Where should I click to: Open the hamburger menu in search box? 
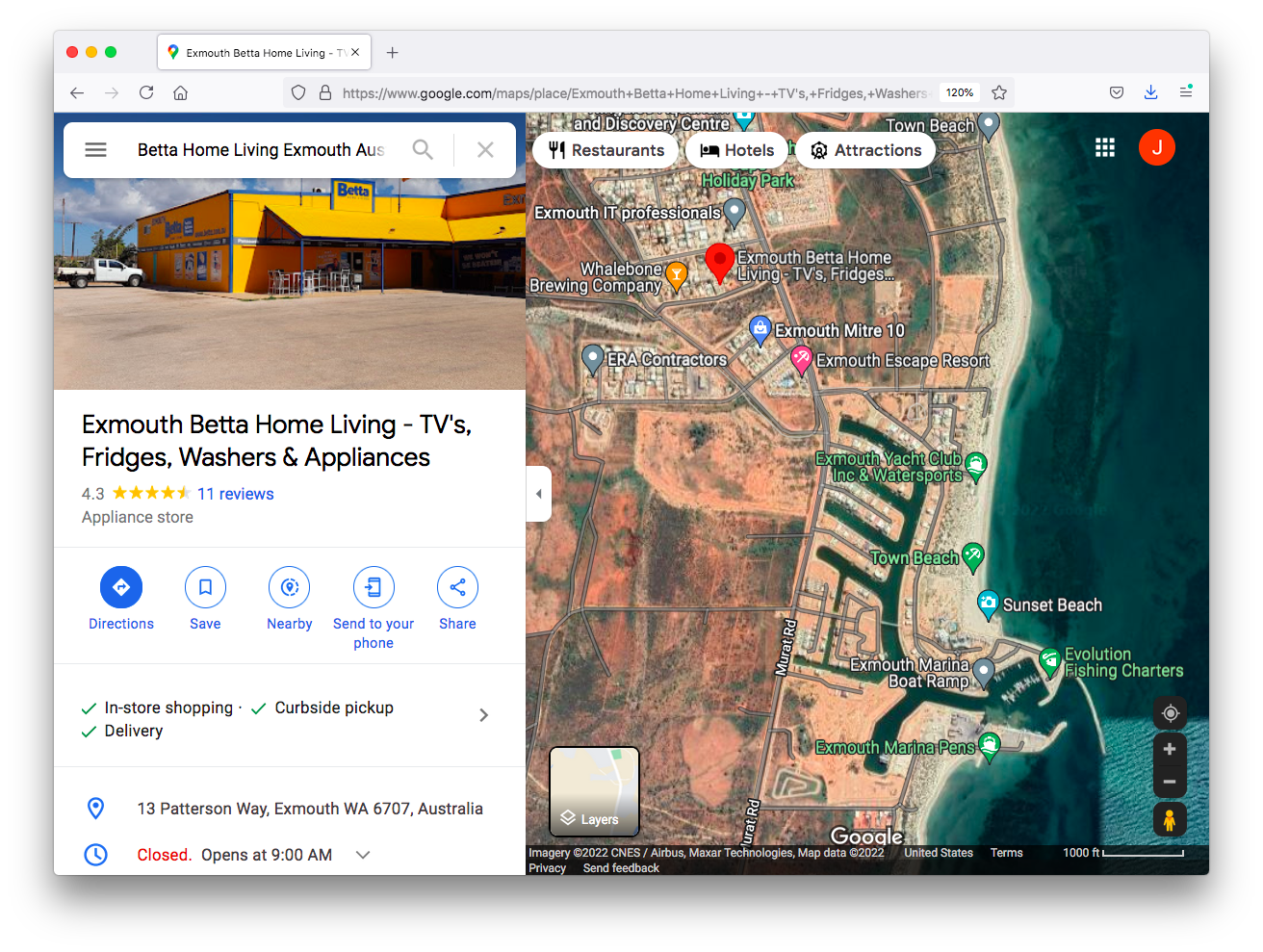click(95, 150)
